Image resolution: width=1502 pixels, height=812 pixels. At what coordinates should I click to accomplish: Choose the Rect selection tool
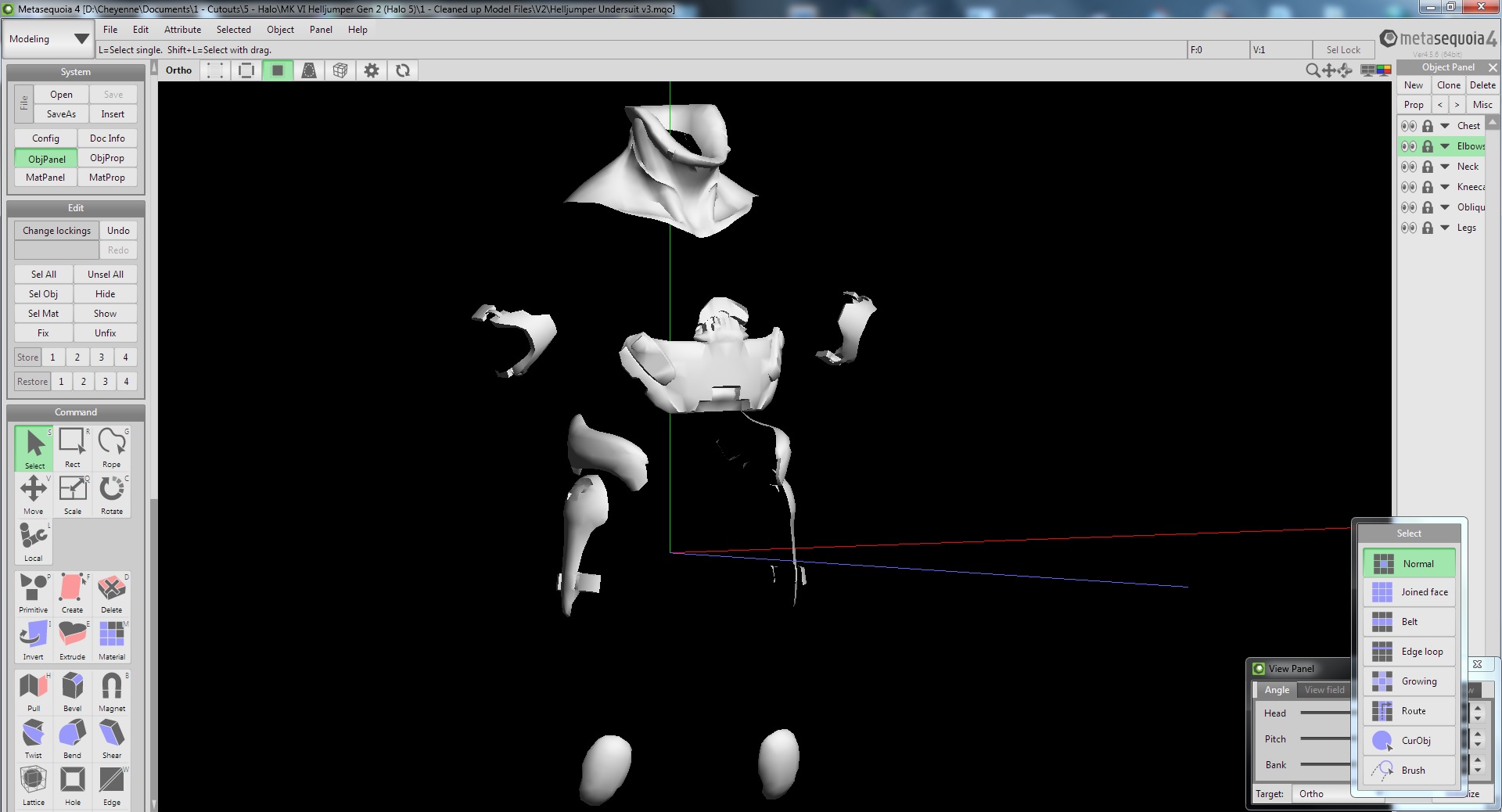(x=73, y=448)
